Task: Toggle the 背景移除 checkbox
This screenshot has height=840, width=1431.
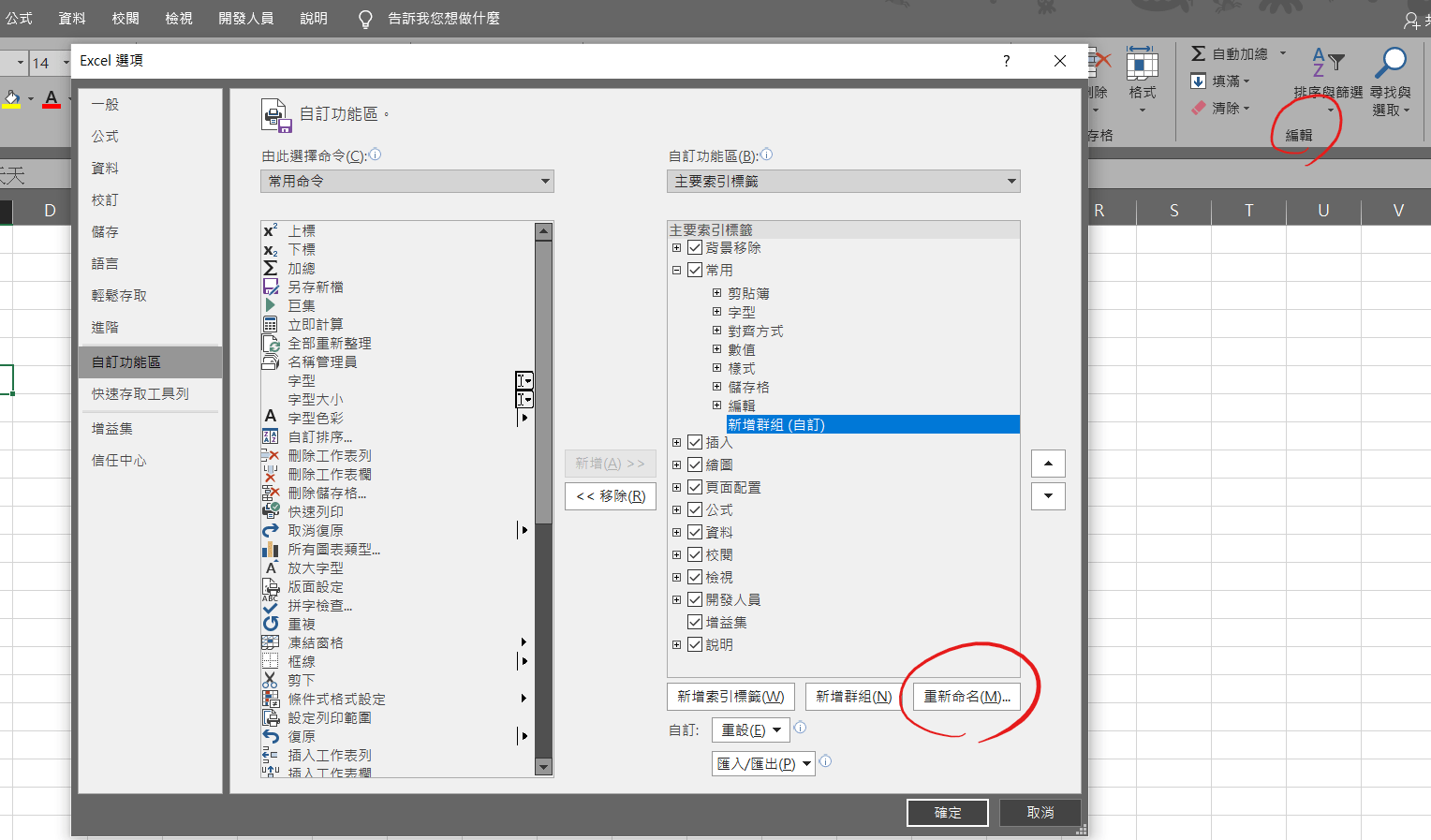Action: [x=695, y=247]
